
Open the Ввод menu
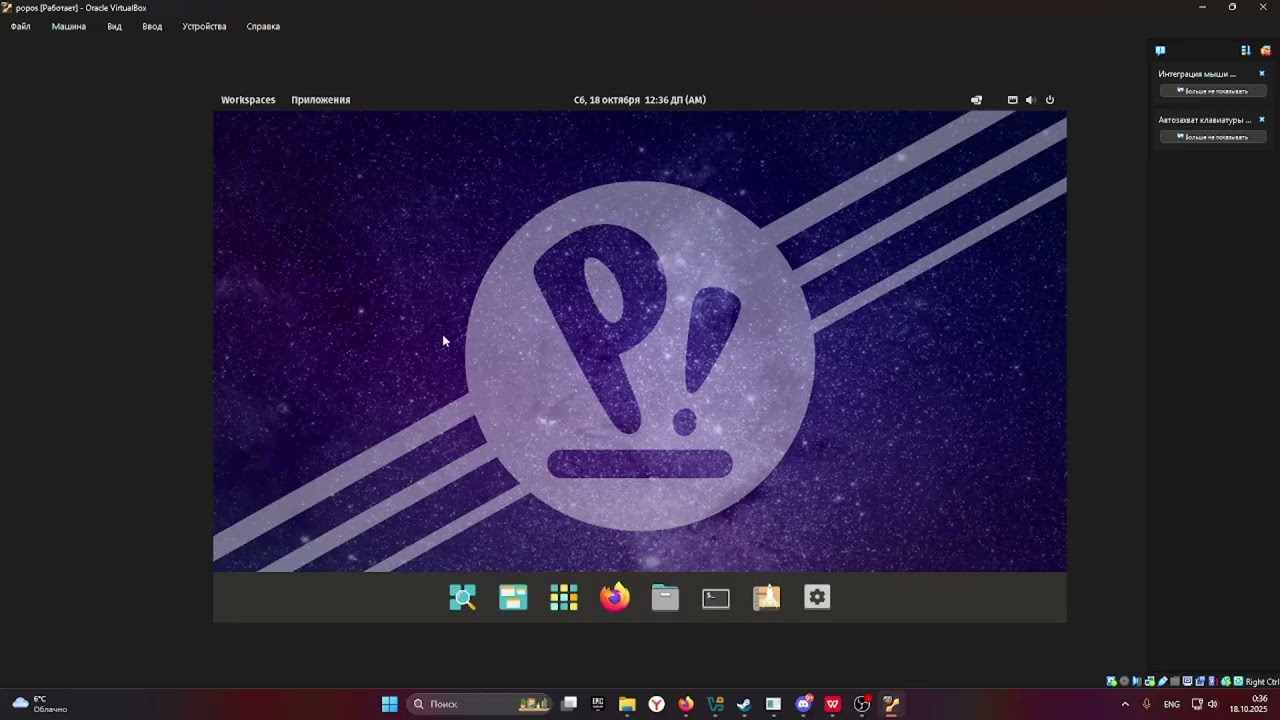152,27
